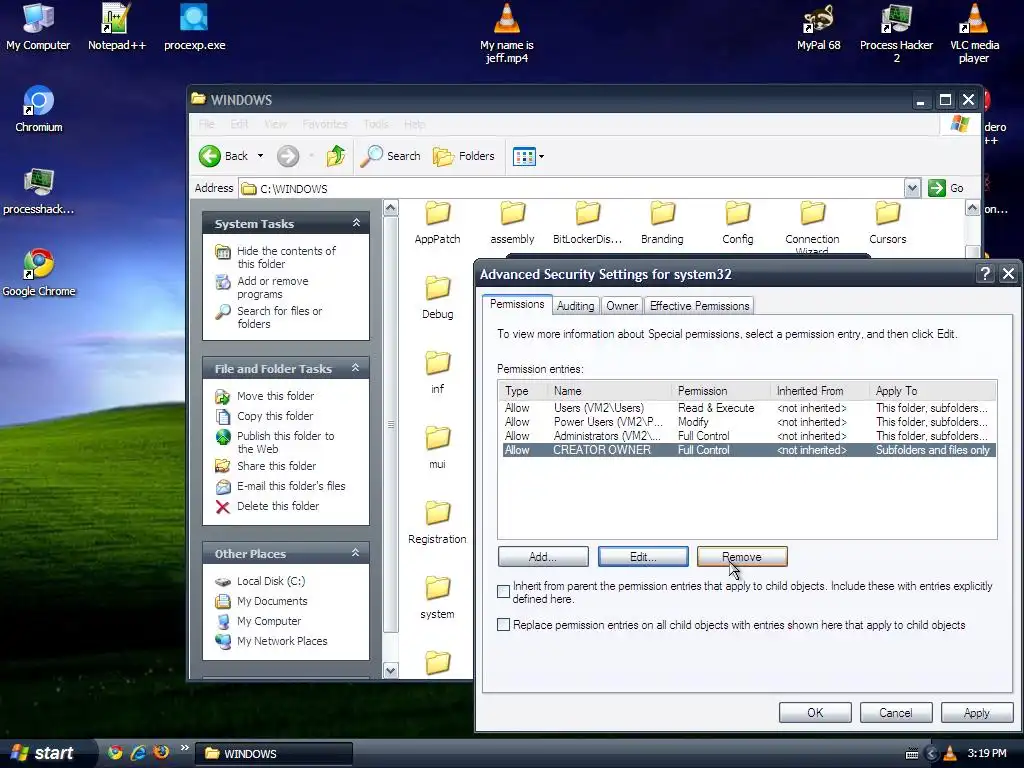Image resolution: width=1024 pixels, height=768 pixels.
Task: Click the C:\WINDOWS address field
Action: point(571,188)
